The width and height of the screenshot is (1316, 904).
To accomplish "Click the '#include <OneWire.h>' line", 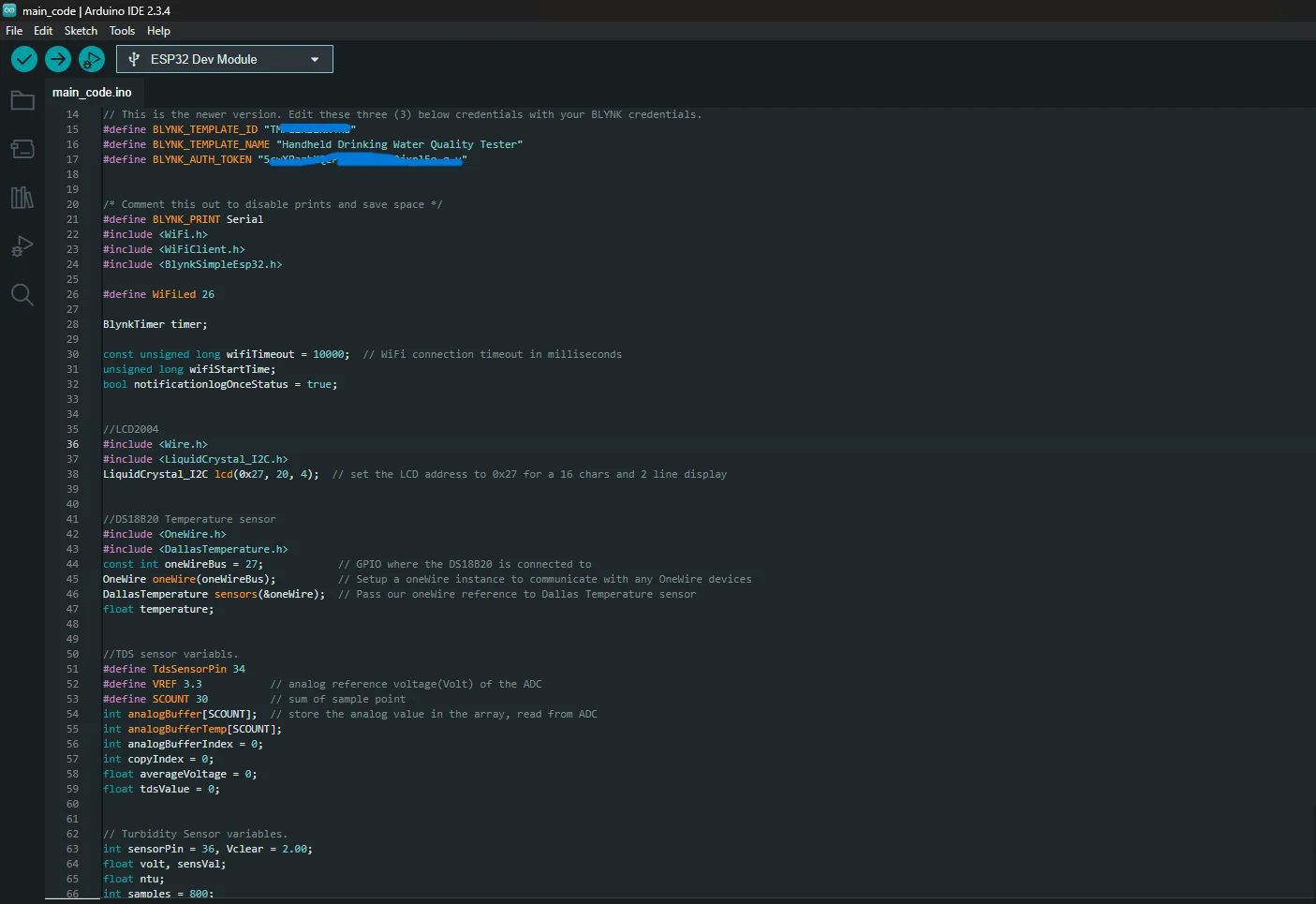I will (x=165, y=534).
